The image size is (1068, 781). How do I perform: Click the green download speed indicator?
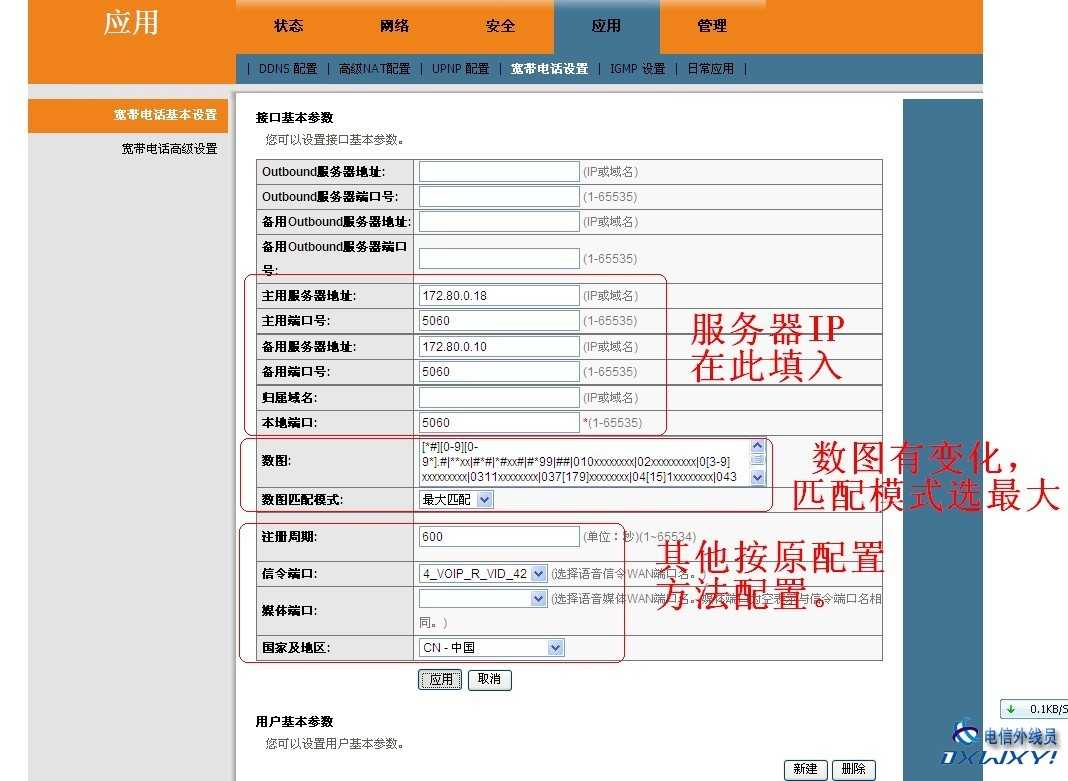[x=1034, y=709]
